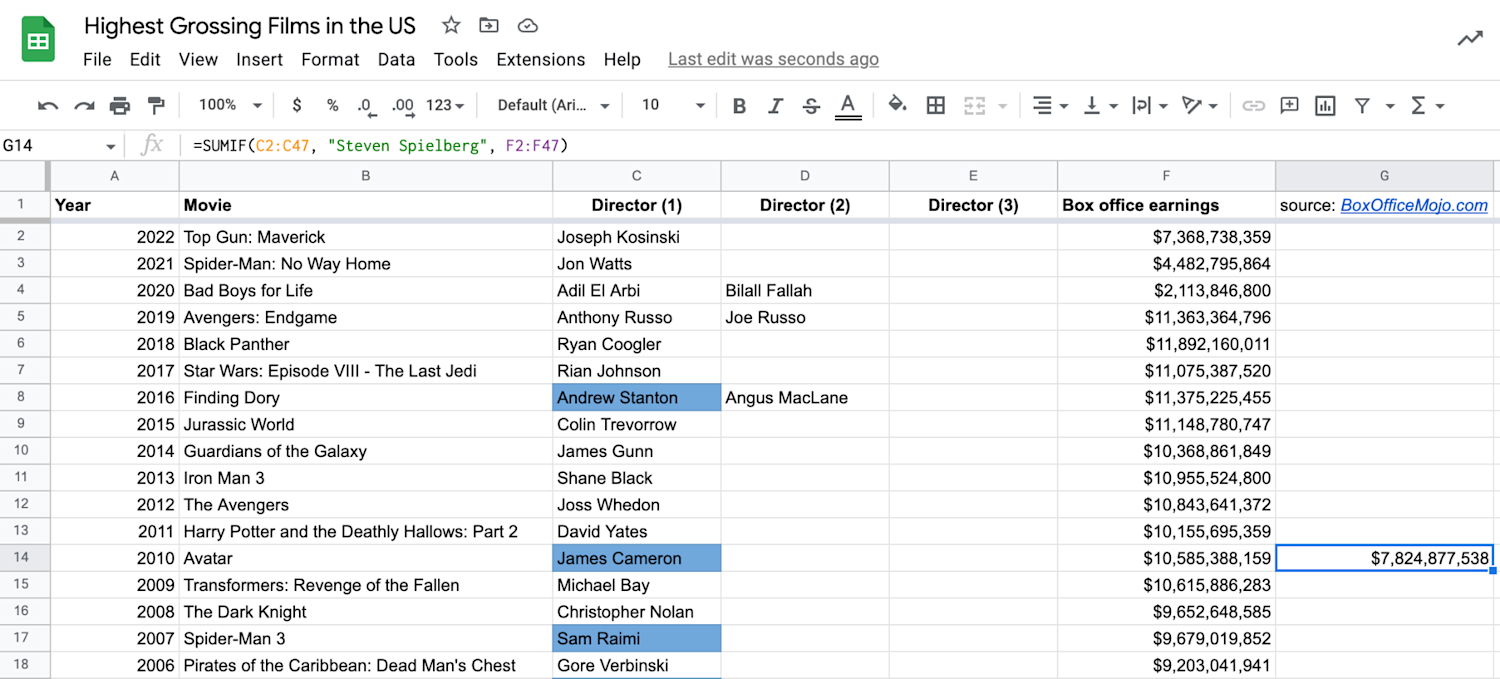The width and height of the screenshot is (1500, 679).
Task: Open the Google Sheets home icon
Action: [x=38, y=41]
